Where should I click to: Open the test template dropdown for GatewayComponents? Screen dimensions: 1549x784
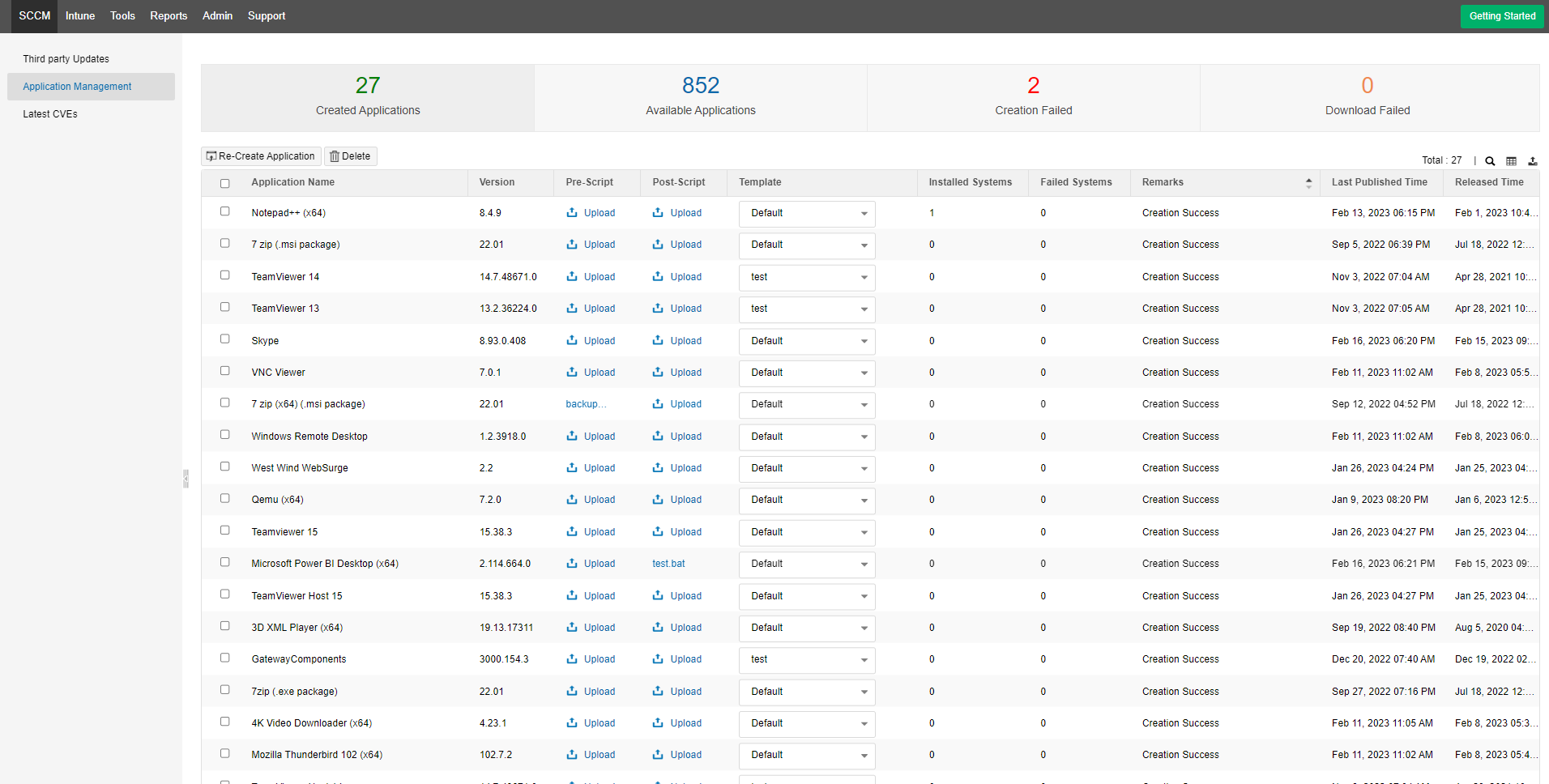pyautogui.click(x=806, y=660)
